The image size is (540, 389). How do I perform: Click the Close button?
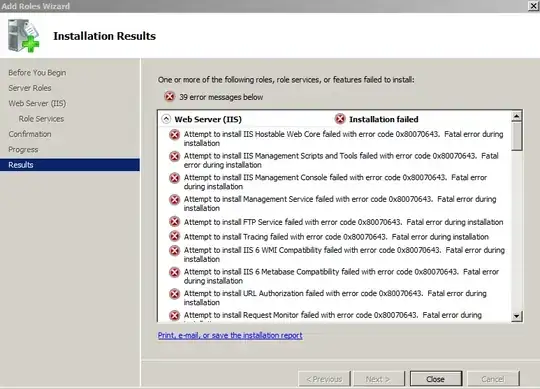[436, 379]
